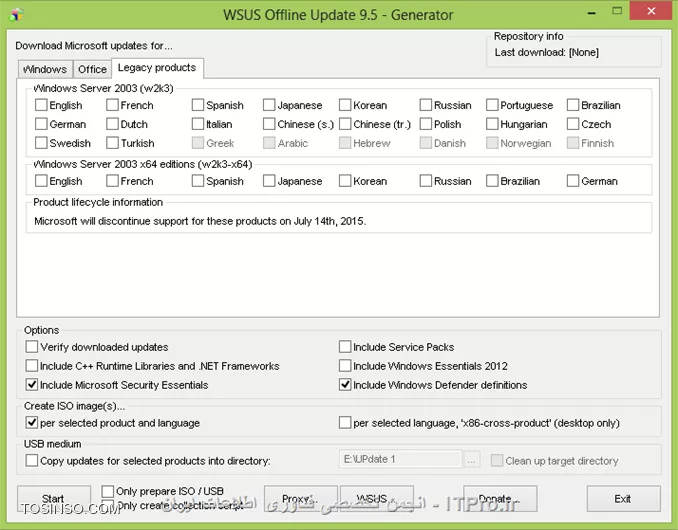The height and width of the screenshot is (530, 678).
Task: Uncheck ISO per selected product and language
Action: tap(32, 422)
